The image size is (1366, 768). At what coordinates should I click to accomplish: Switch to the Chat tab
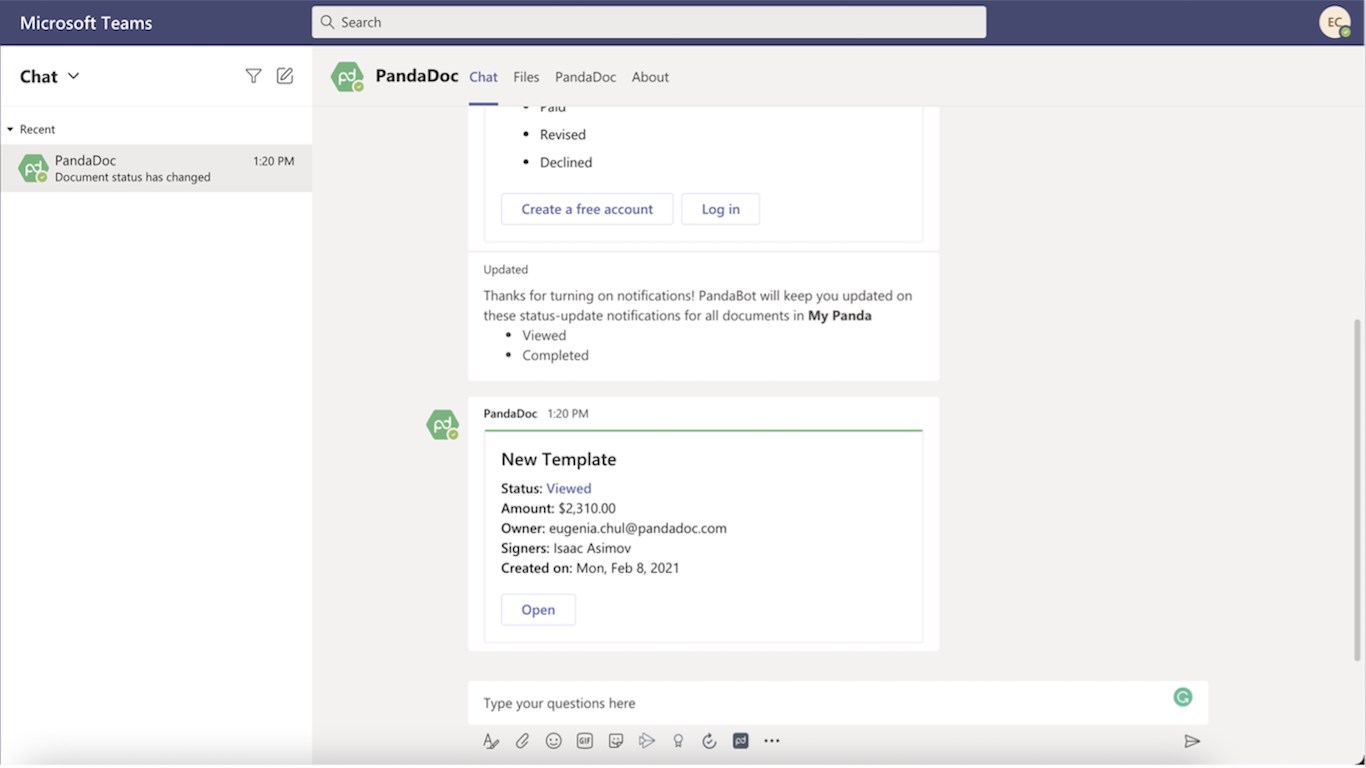click(483, 77)
